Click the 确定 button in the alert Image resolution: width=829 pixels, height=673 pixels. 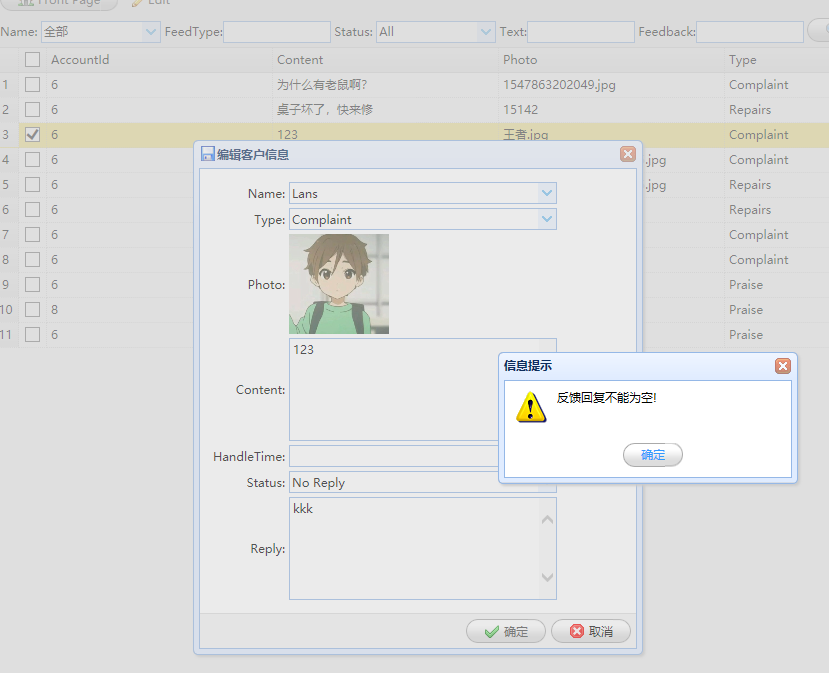click(653, 455)
